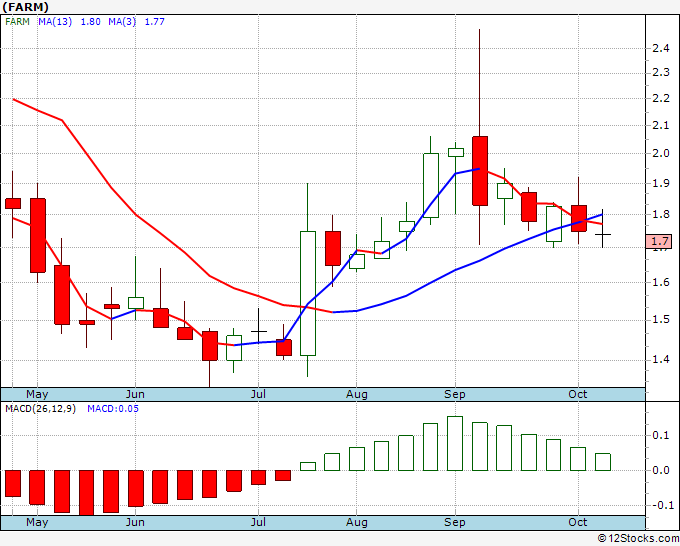Click the 2.3 price axis label

coord(661,72)
